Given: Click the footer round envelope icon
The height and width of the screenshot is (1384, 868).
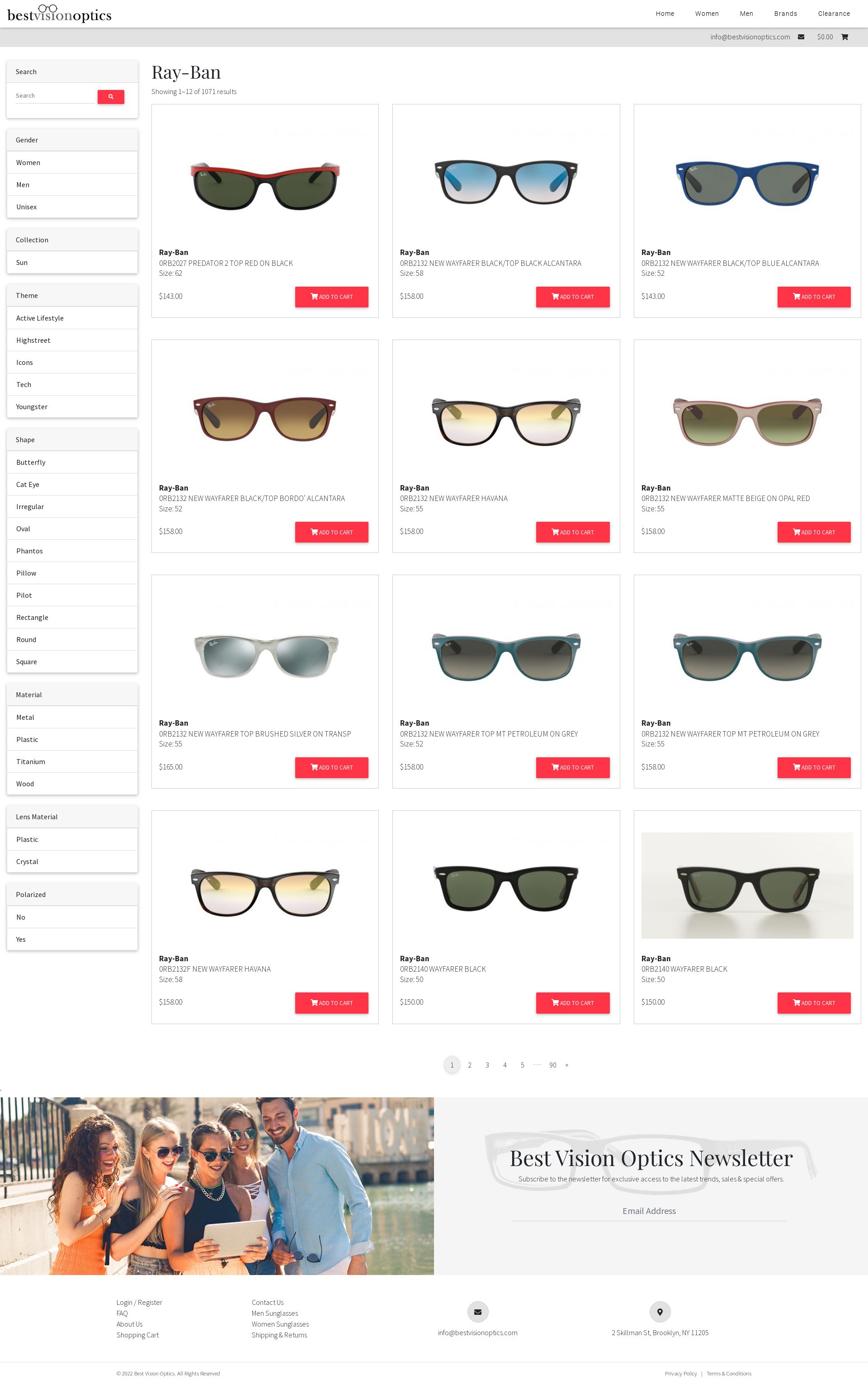Looking at the screenshot, I should [478, 1312].
